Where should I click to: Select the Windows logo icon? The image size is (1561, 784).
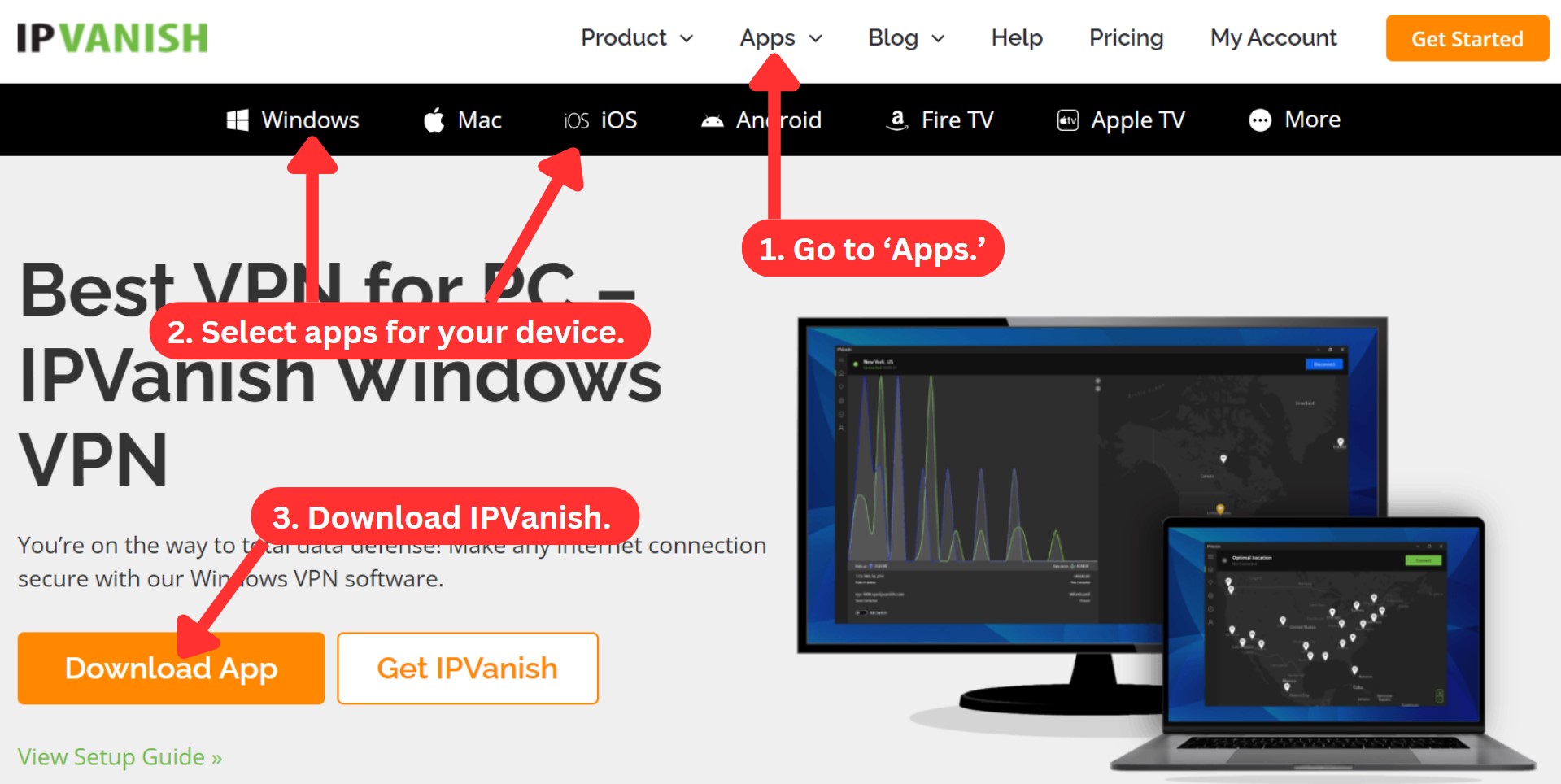click(x=238, y=120)
